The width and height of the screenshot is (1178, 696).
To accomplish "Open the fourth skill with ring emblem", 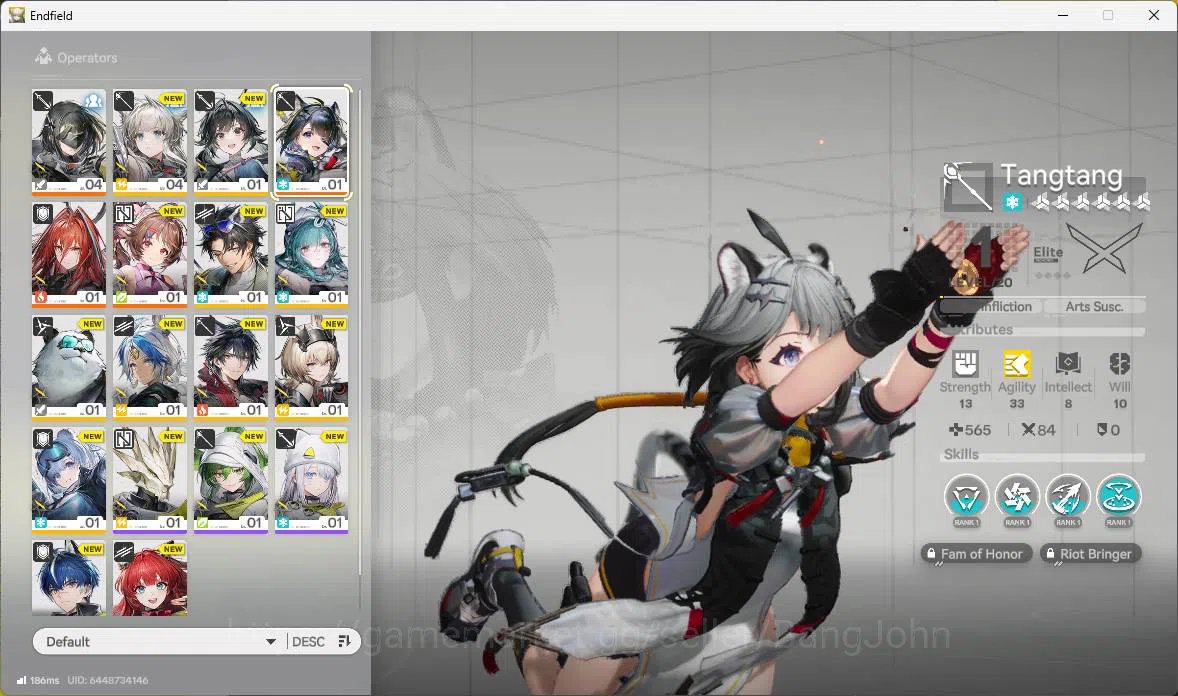I will click(x=1119, y=497).
